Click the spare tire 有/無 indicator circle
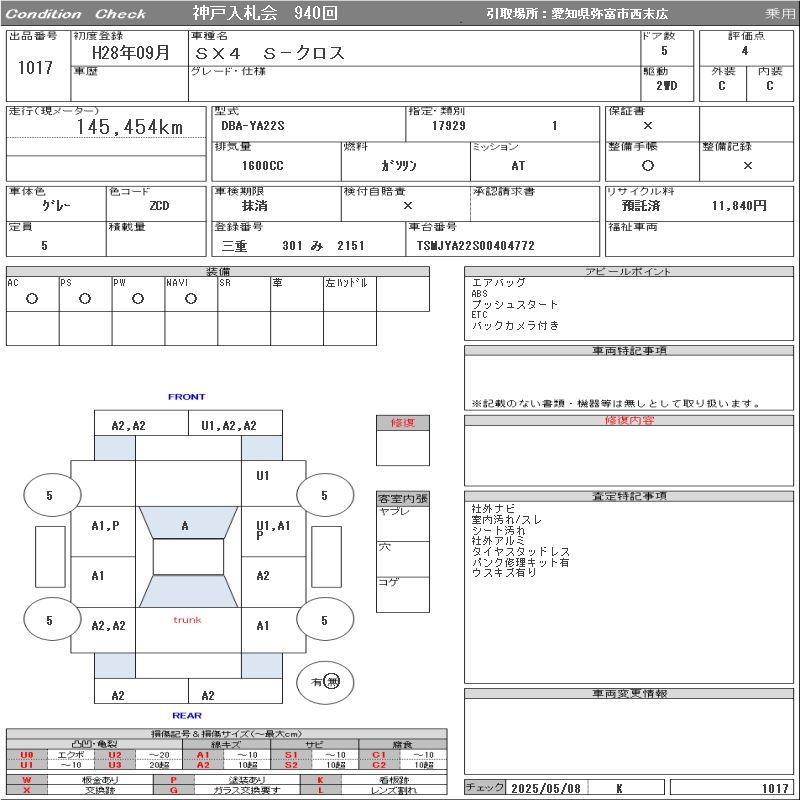 click(325, 681)
